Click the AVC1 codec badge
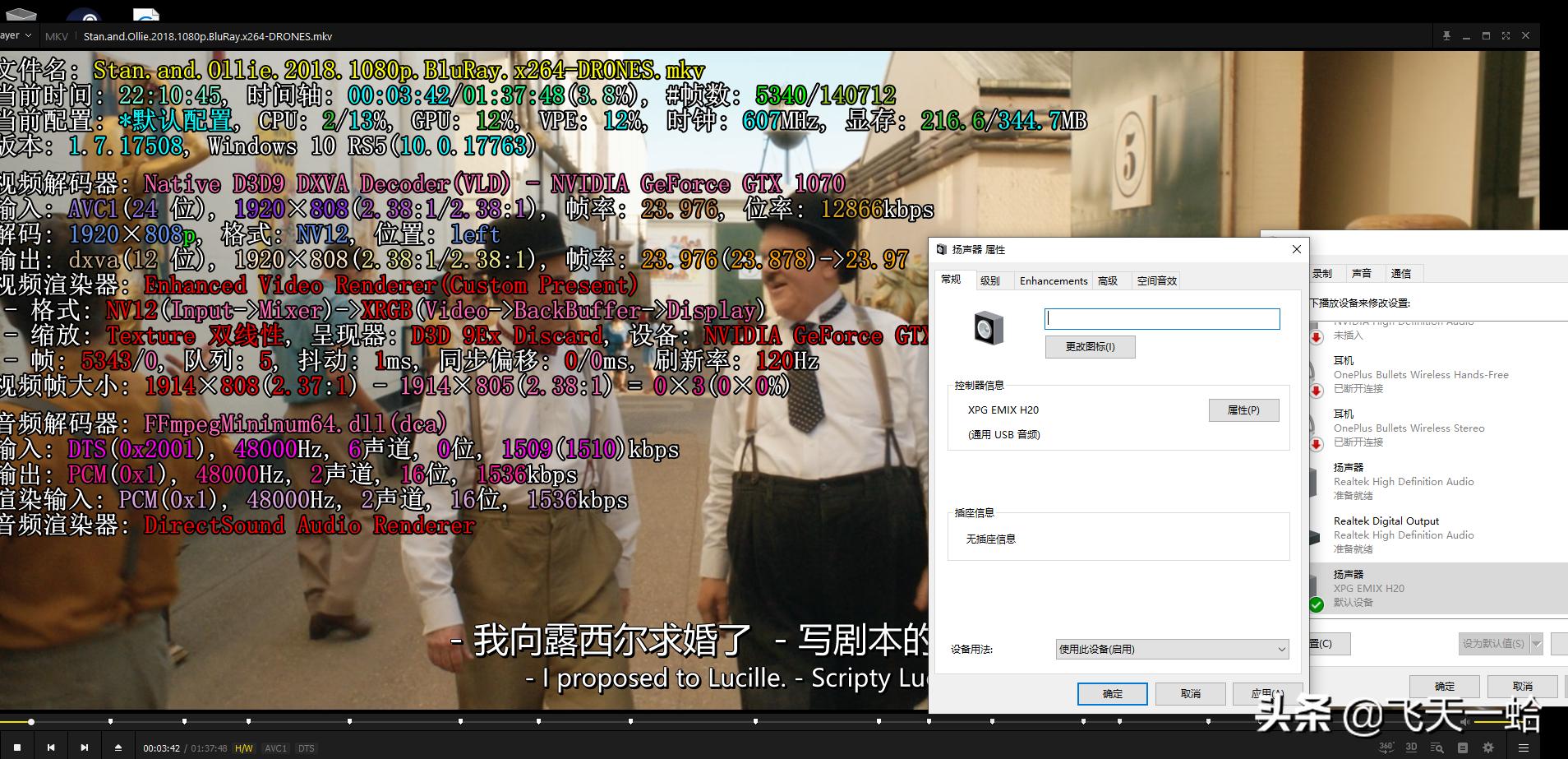1568x759 pixels. tap(276, 747)
